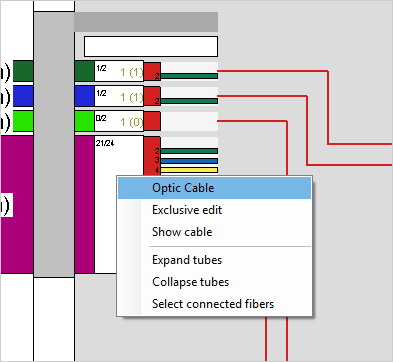The image size is (393, 362).
Task: Select the magenta cable color block
Action: tap(84, 204)
